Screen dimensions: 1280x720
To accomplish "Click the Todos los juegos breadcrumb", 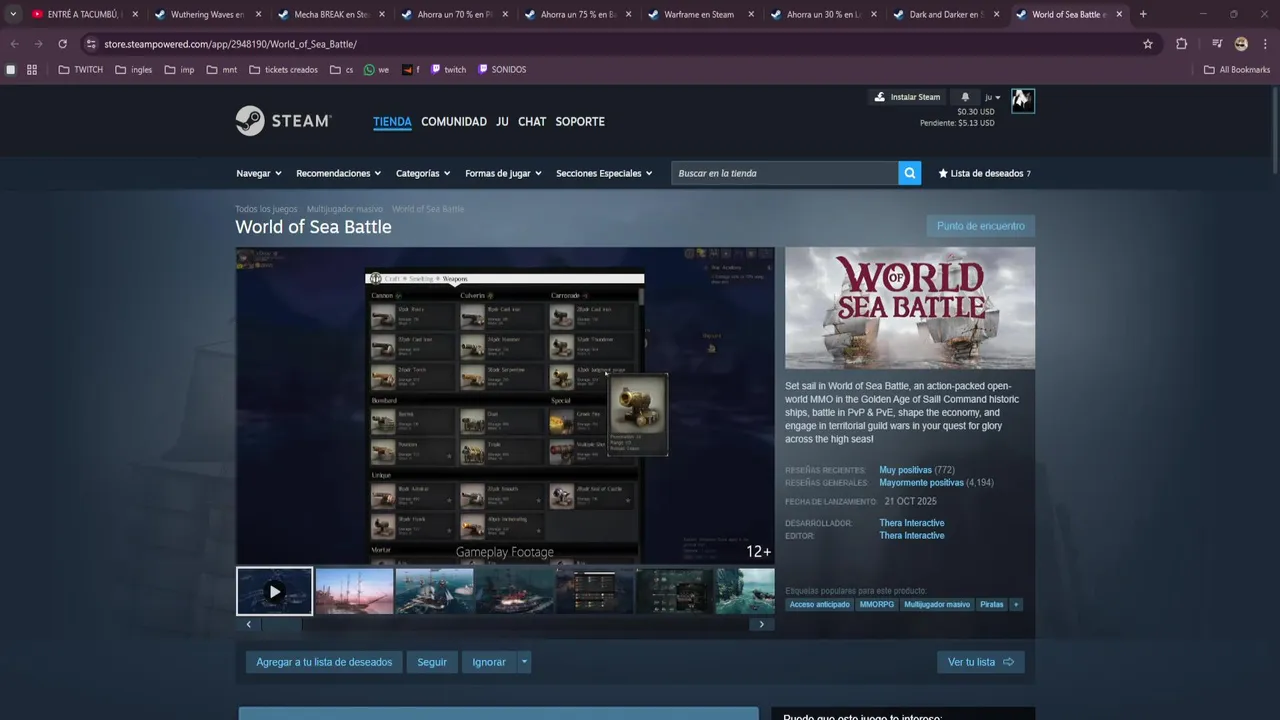I will (x=266, y=209).
